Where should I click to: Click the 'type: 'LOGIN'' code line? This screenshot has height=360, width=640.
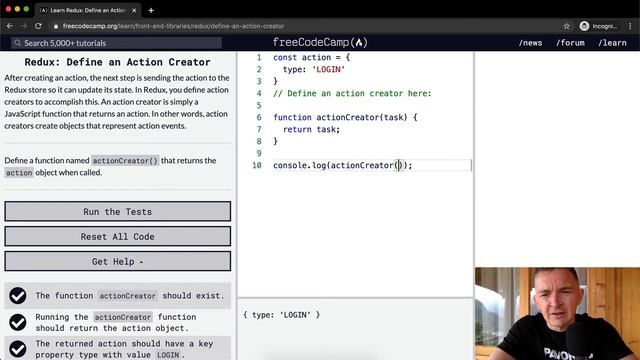314,69
